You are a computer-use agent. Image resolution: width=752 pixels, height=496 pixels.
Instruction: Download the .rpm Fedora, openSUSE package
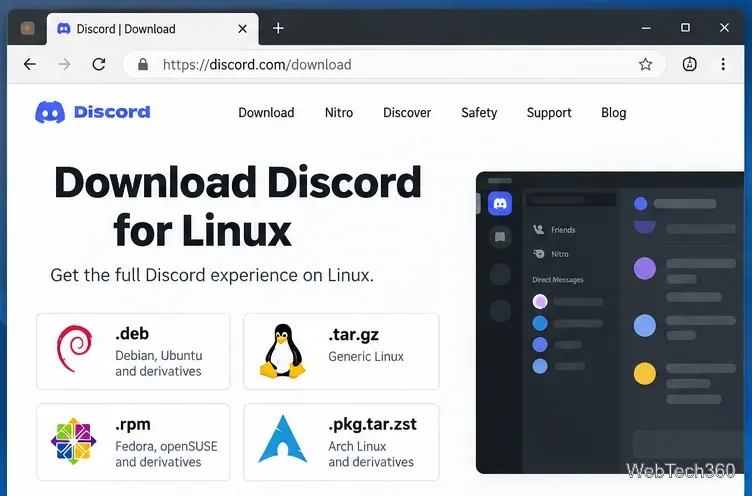[x=133, y=442]
